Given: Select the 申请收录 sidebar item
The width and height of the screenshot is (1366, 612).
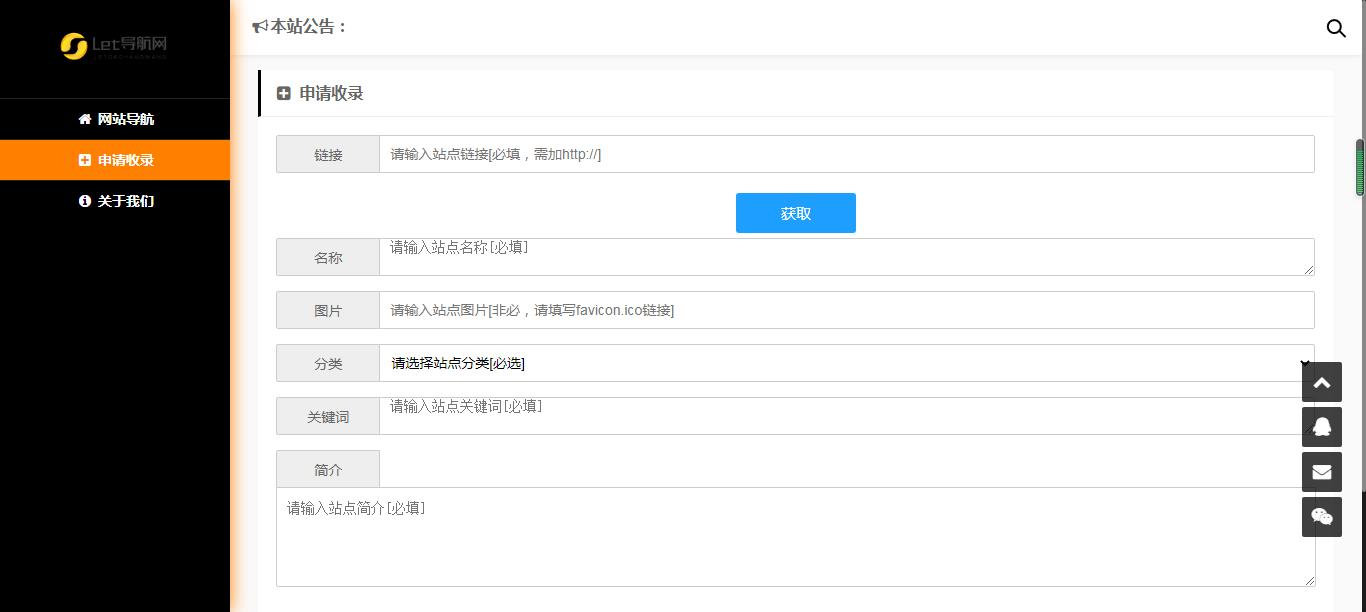Looking at the screenshot, I should (125, 160).
